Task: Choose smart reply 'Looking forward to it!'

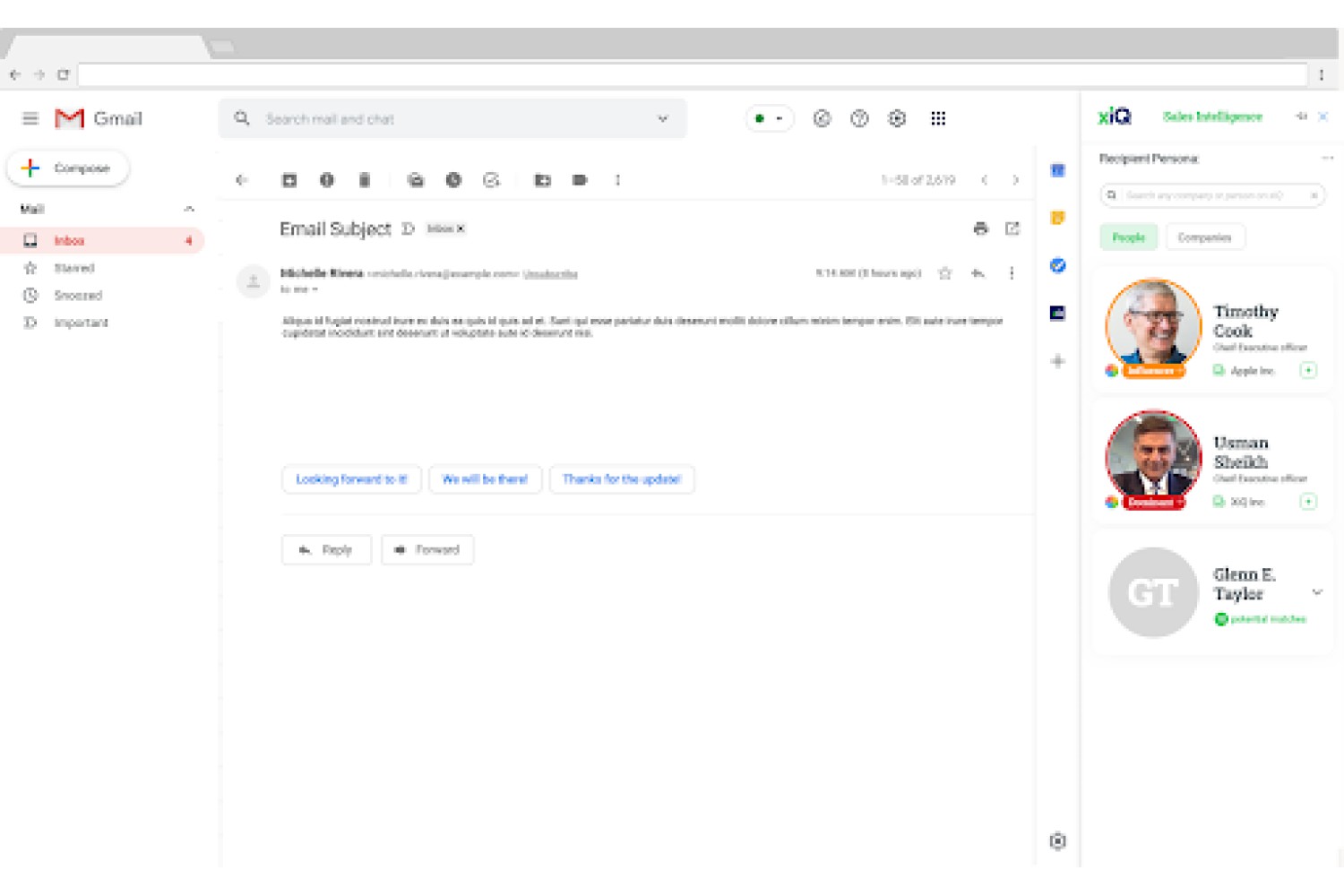Action: click(x=351, y=479)
